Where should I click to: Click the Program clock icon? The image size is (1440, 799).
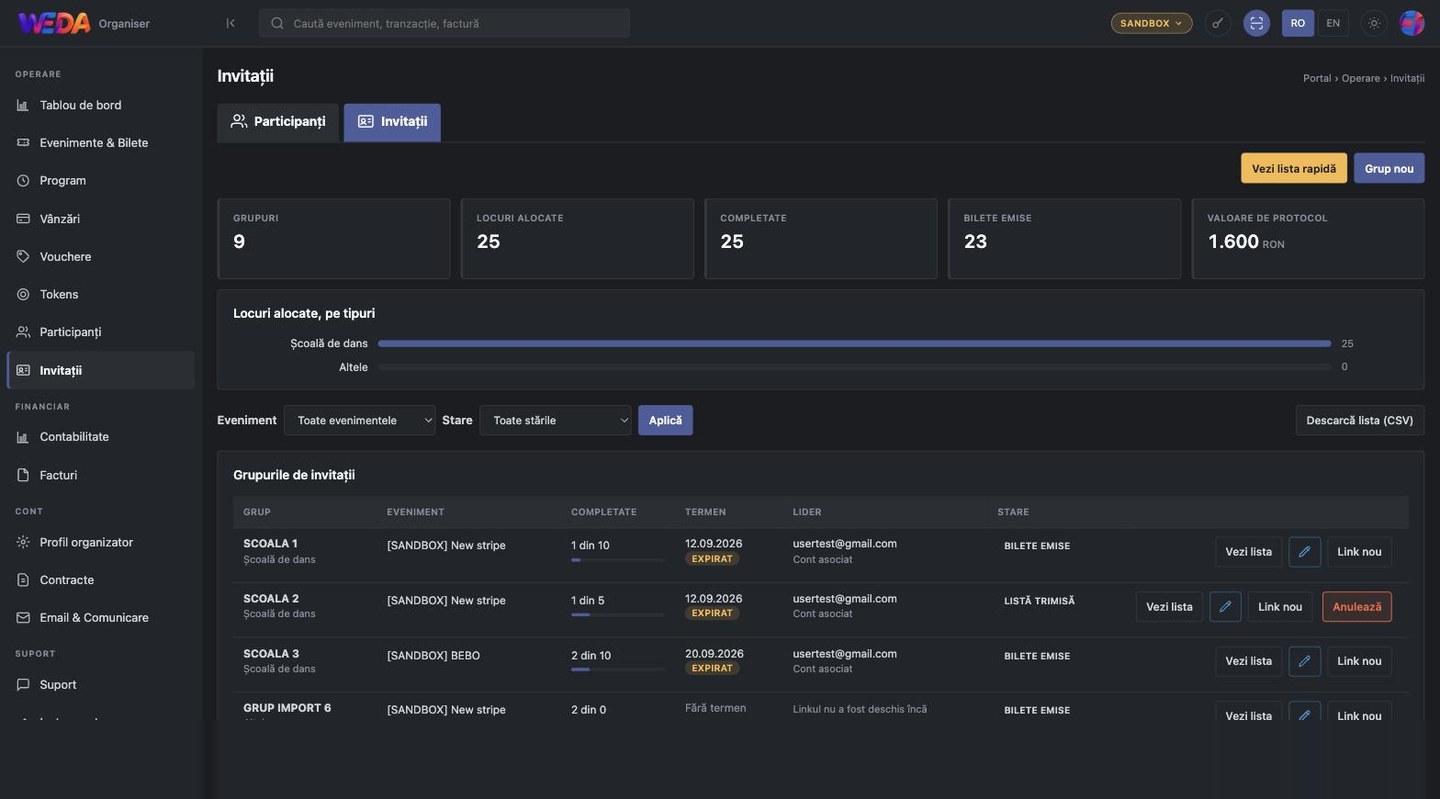(x=23, y=181)
